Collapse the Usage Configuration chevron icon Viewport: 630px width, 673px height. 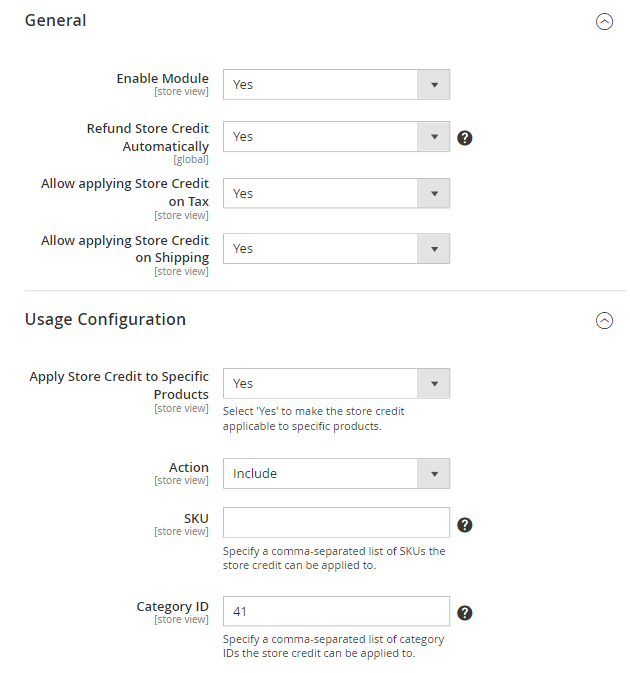tap(604, 321)
